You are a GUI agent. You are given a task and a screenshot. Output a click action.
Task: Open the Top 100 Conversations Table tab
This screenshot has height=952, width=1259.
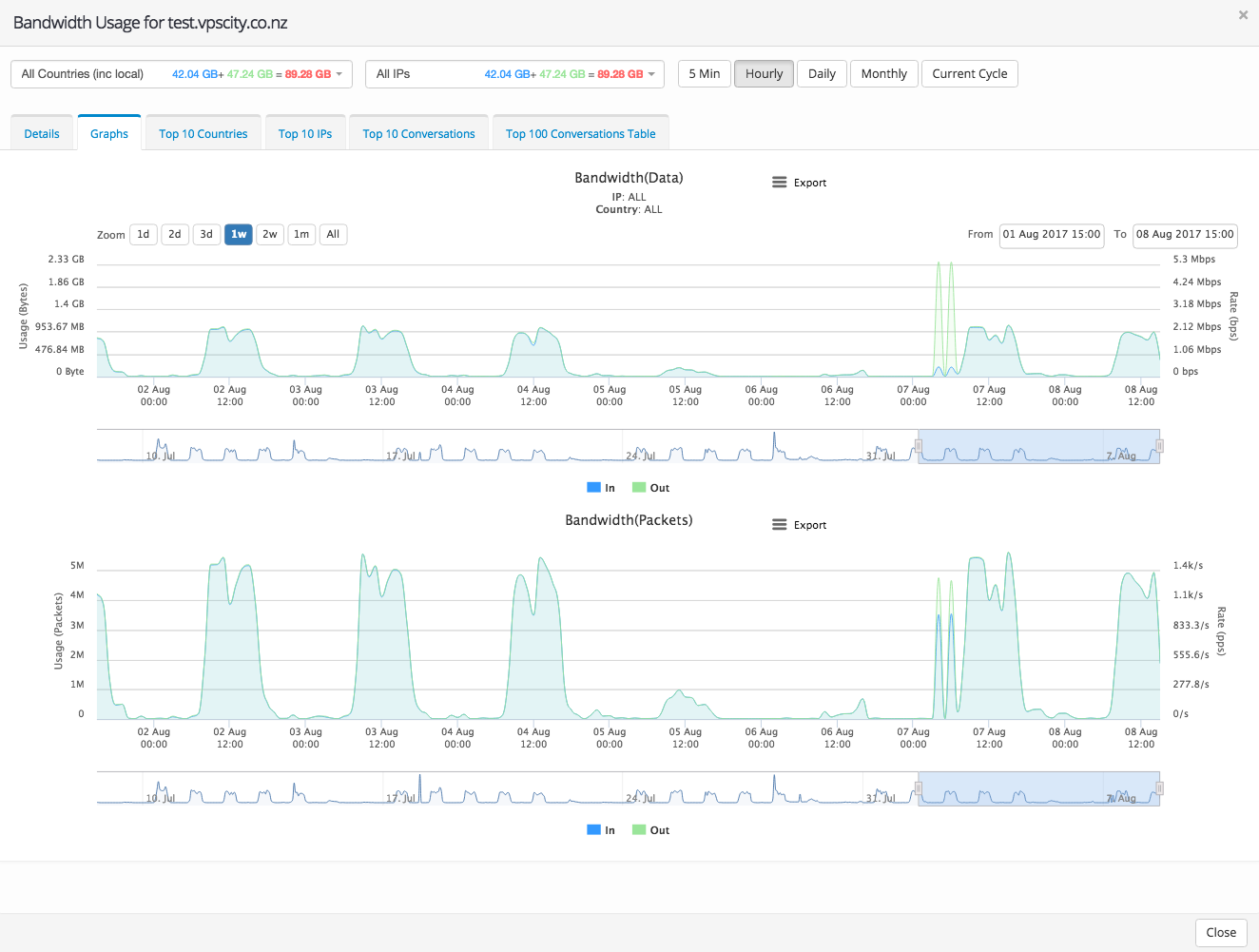pyautogui.click(x=580, y=134)
